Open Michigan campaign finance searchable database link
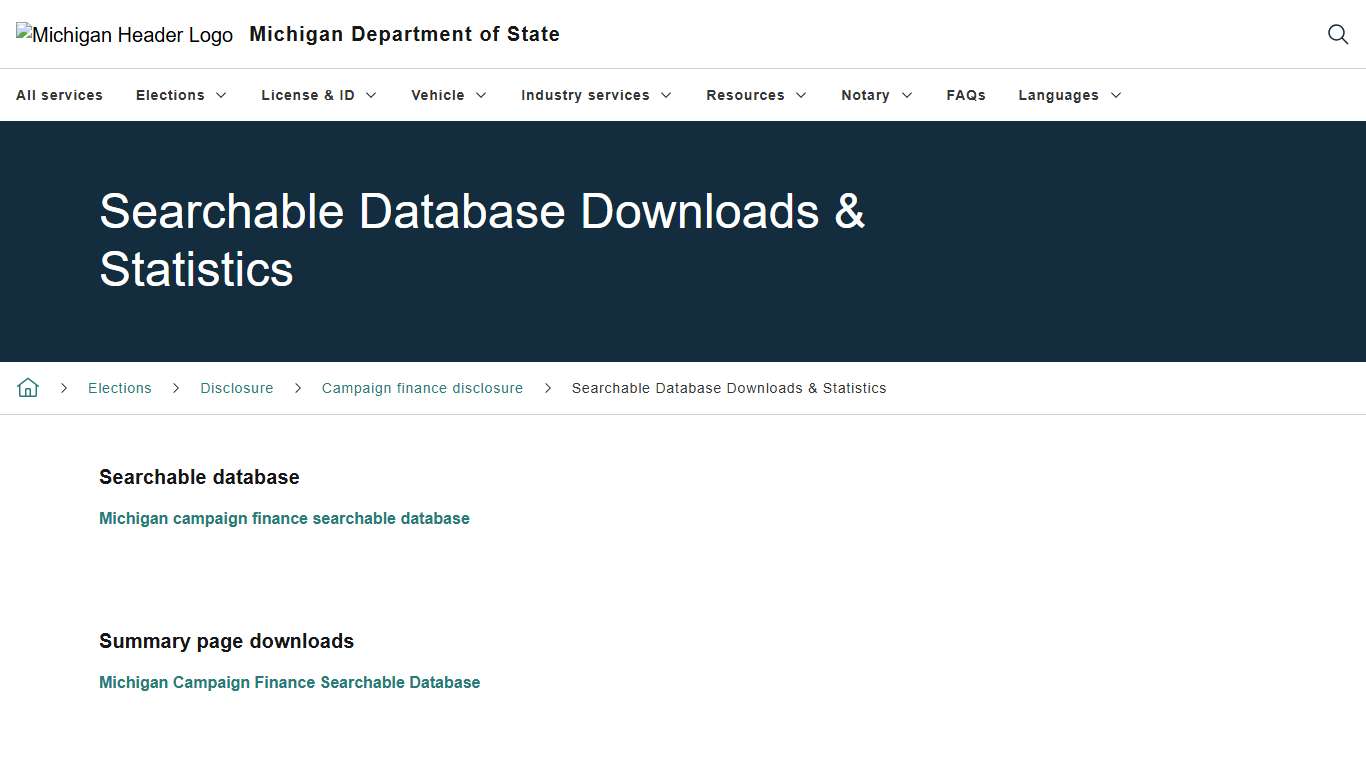 284,518
